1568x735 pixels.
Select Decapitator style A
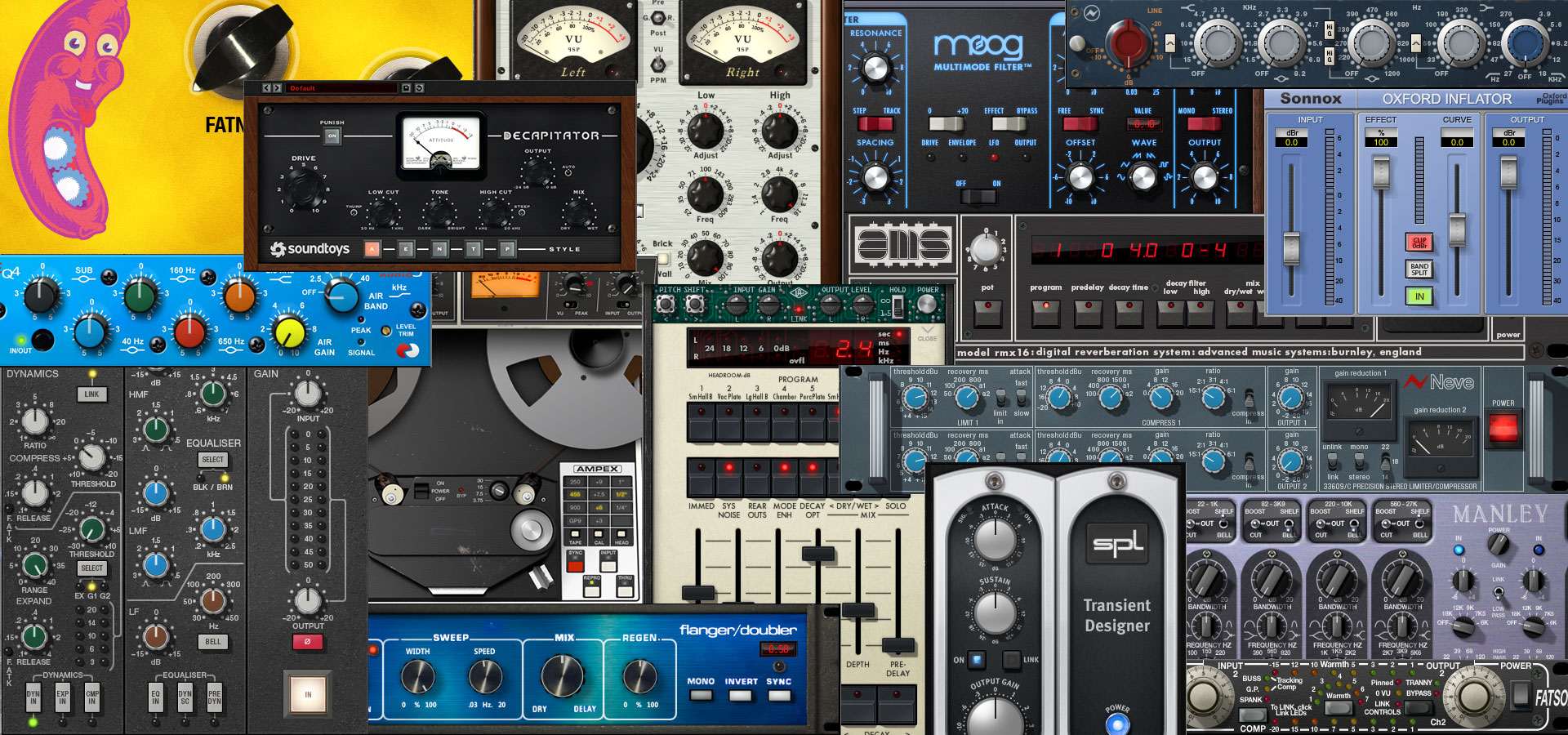click(x=372, y=249)
